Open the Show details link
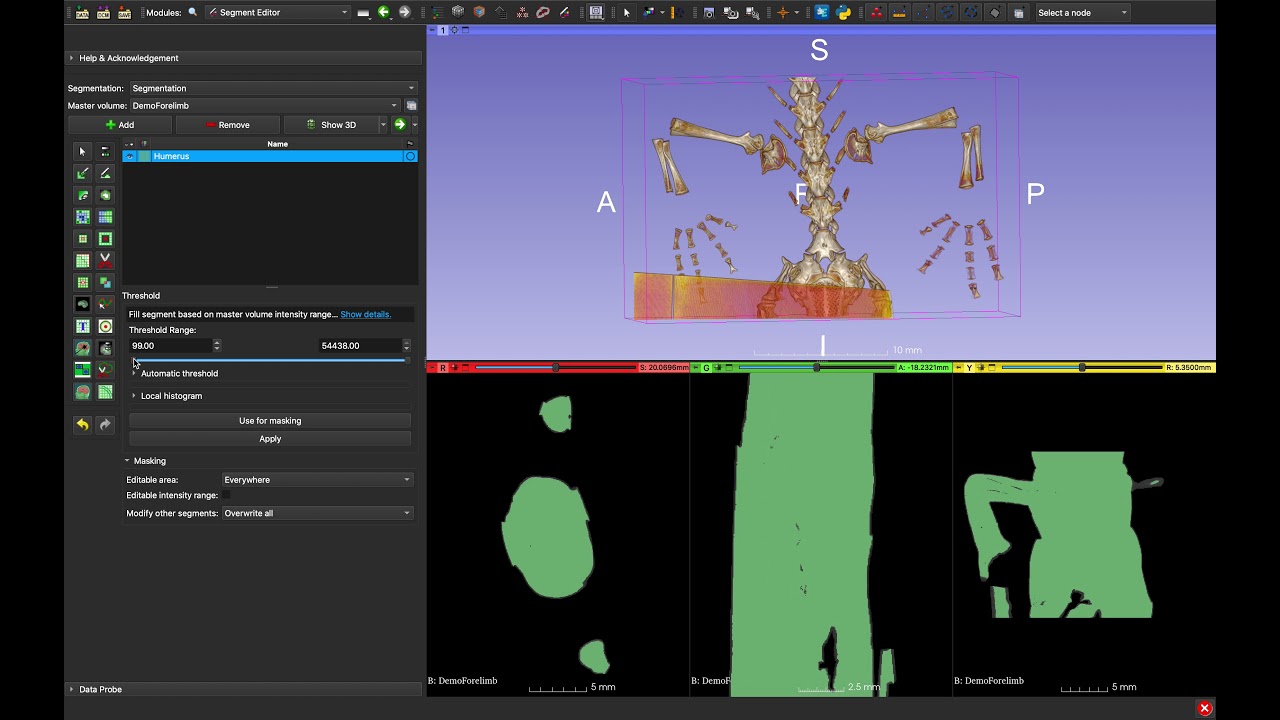This screenshot has width=1280, height=720. click(x=365, y=314)
